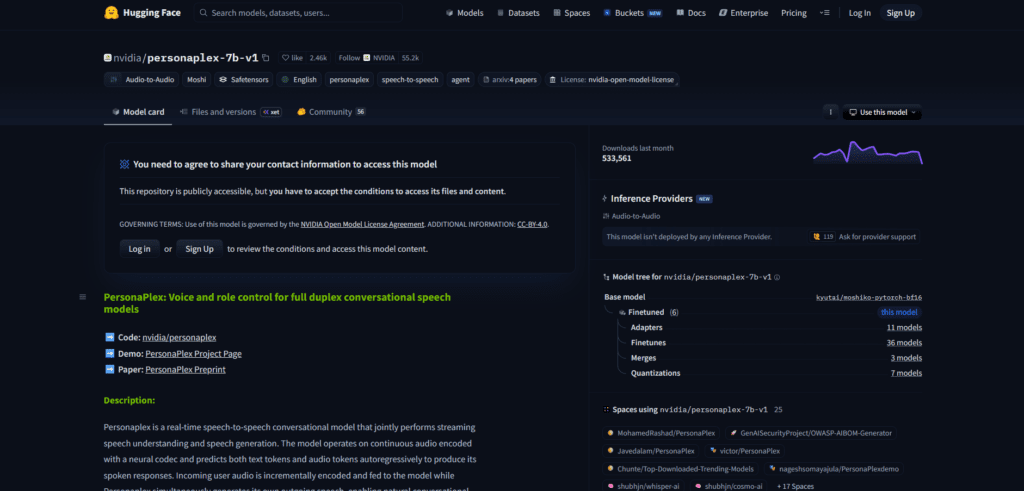Select the English language tag

point(298,80)
